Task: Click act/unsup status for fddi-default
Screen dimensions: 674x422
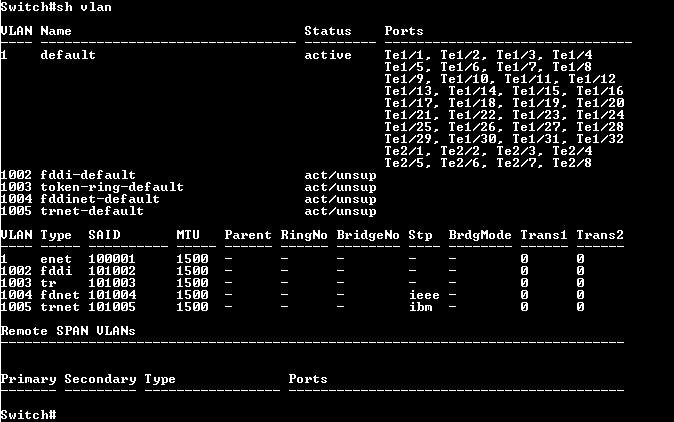Action: point(340,175)
